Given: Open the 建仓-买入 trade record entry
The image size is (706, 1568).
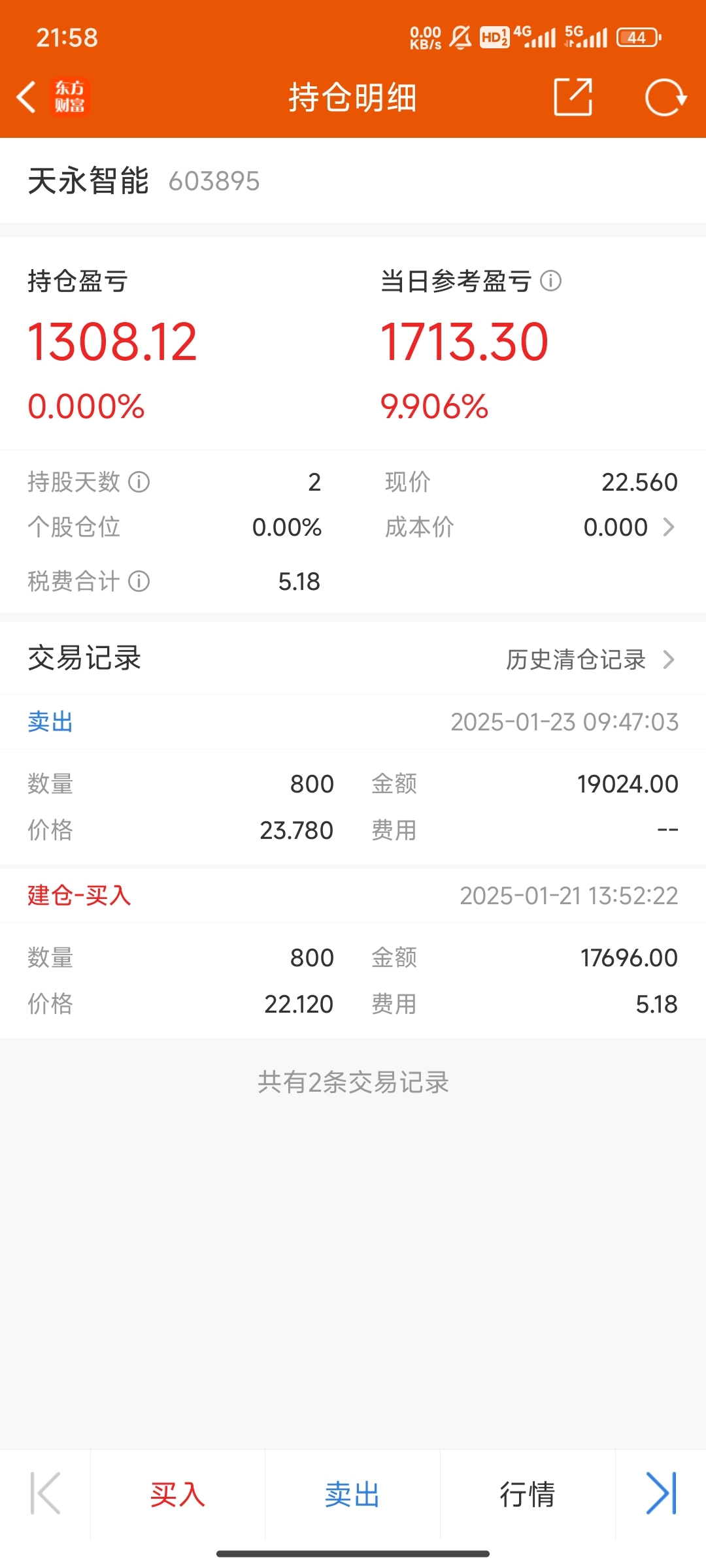Looking at the screenshot, I should (353, 896).
